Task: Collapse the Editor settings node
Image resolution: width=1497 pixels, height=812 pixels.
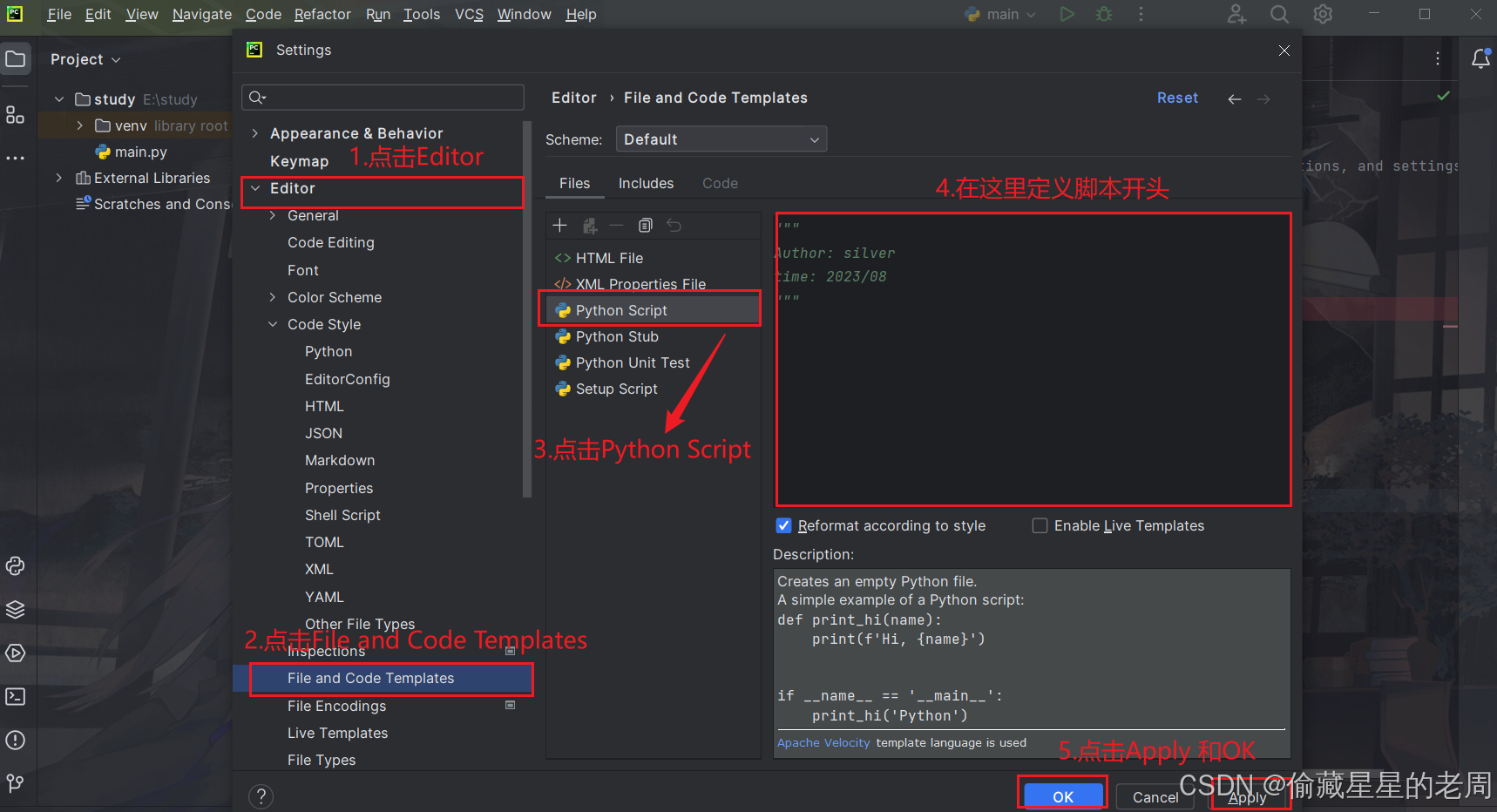Action: tap(255, 188)
